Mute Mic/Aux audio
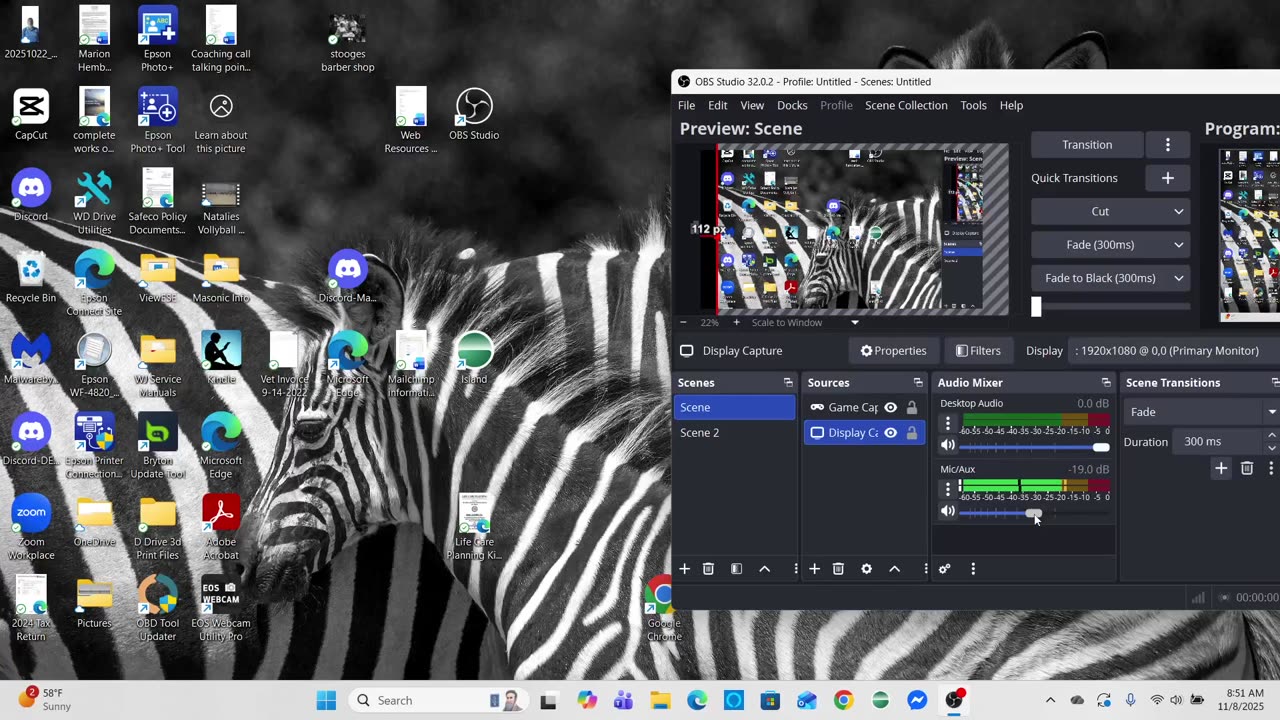This screenshot has width=1280, height=720. coord(948,512)
